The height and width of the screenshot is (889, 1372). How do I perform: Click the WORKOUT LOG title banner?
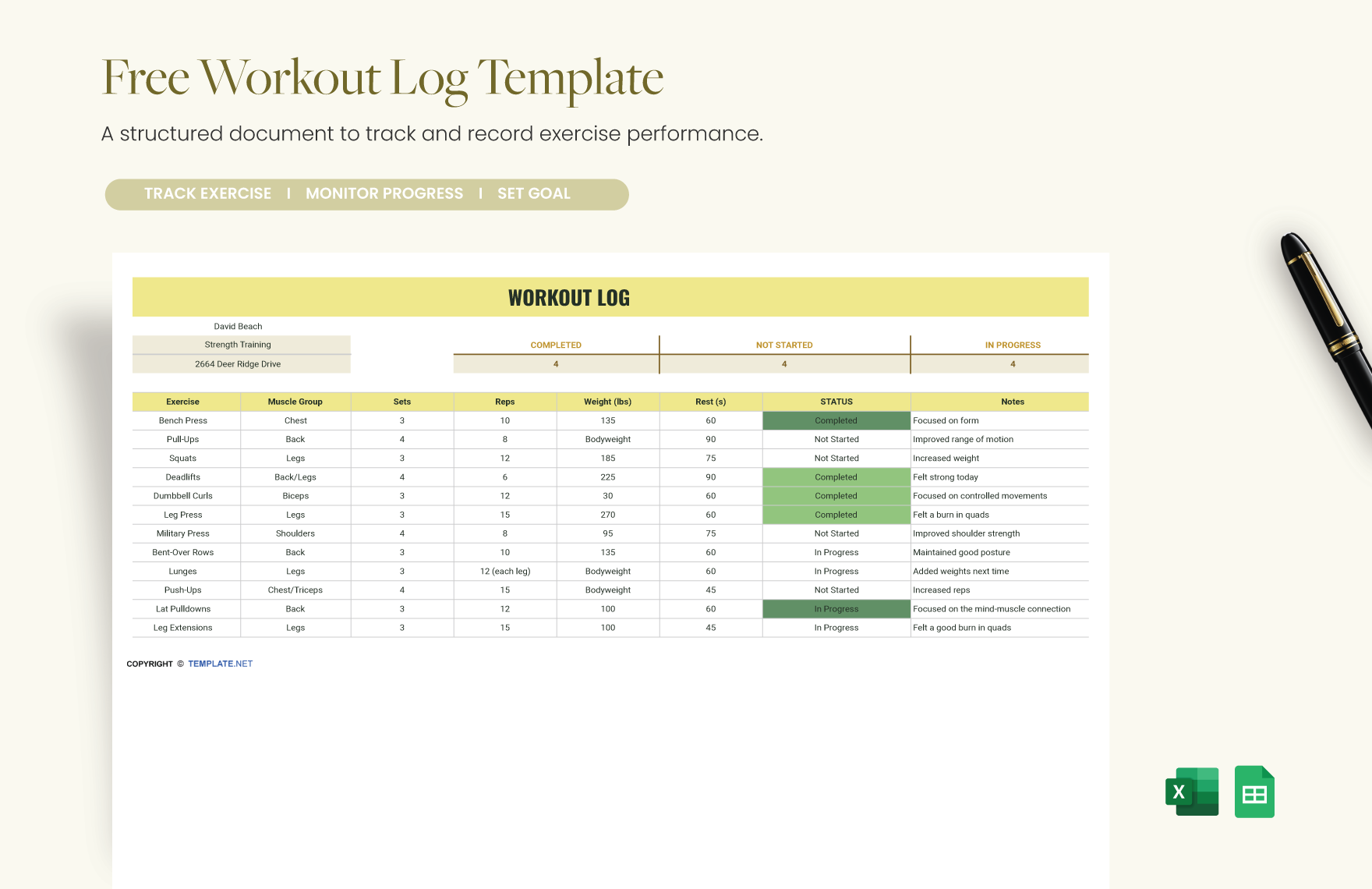pyautogui.click(x=567, y=297)
